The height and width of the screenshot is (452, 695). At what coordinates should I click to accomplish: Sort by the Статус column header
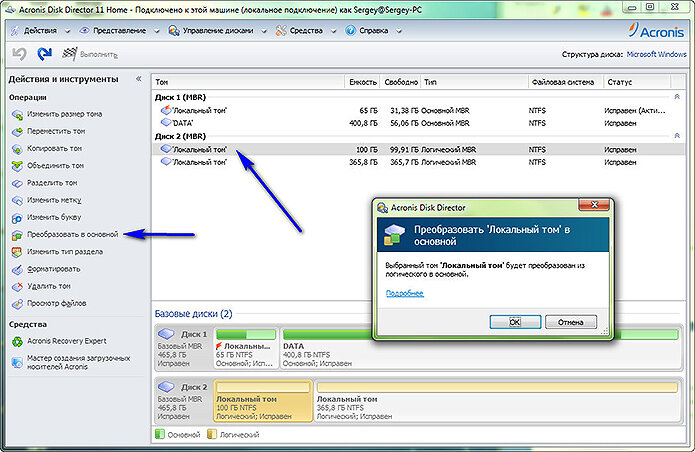[637, 82]
